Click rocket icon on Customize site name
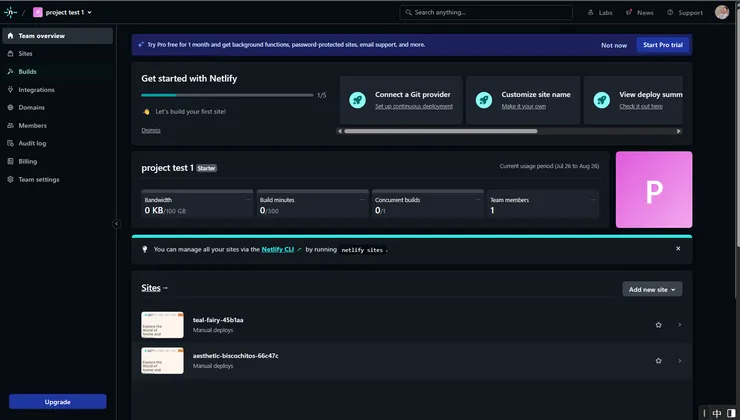Screen dimensions: 740x420 pos(484,100)
